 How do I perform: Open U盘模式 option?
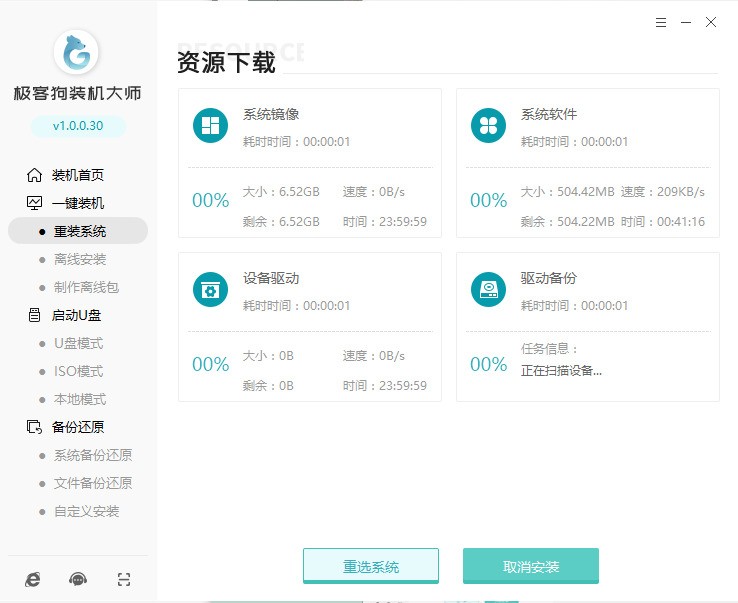pyautogui.click(x=78, y=343)
